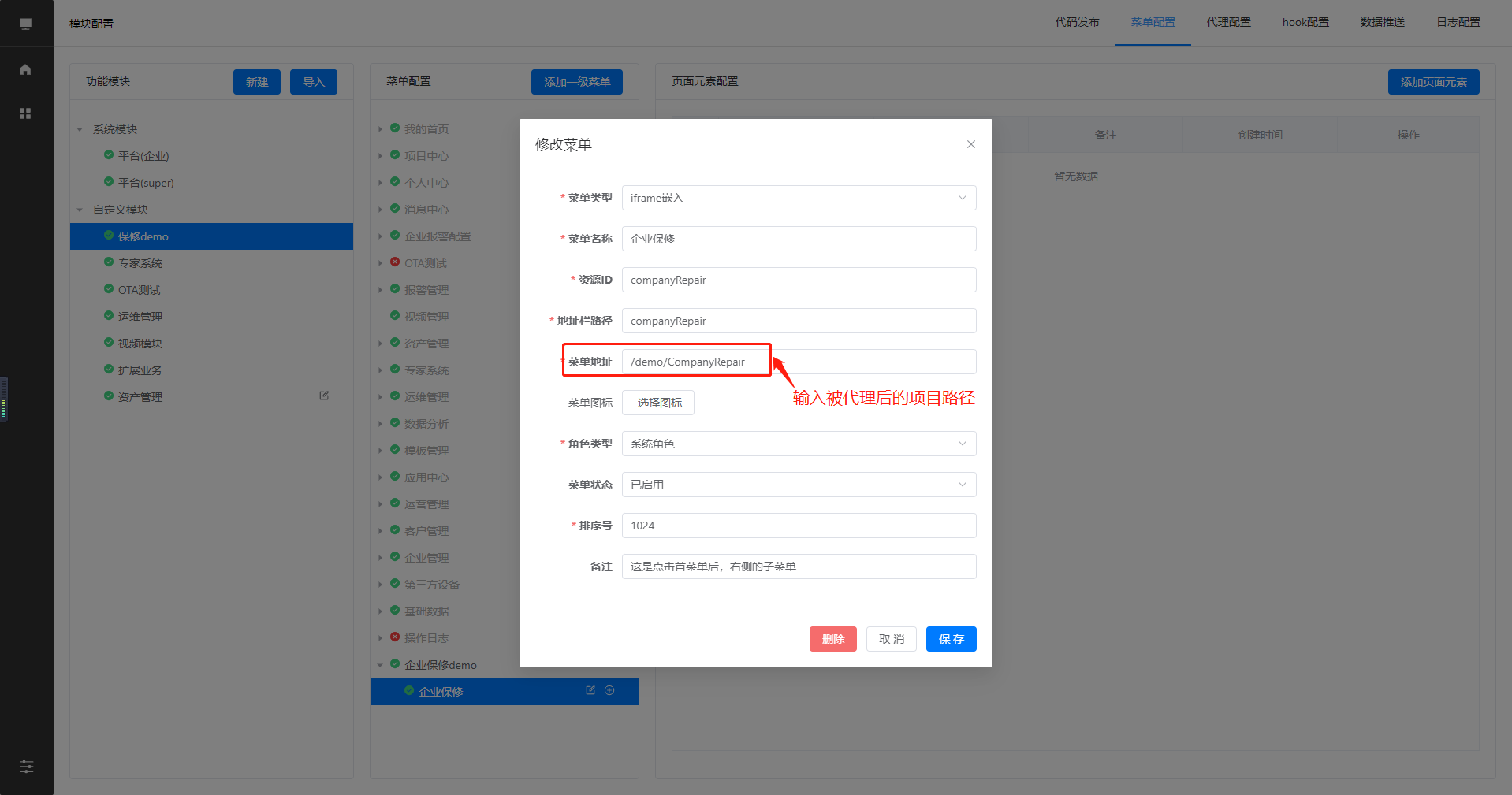
Task: Switch to the 代理配置 tab
Action: (1228, 22)
